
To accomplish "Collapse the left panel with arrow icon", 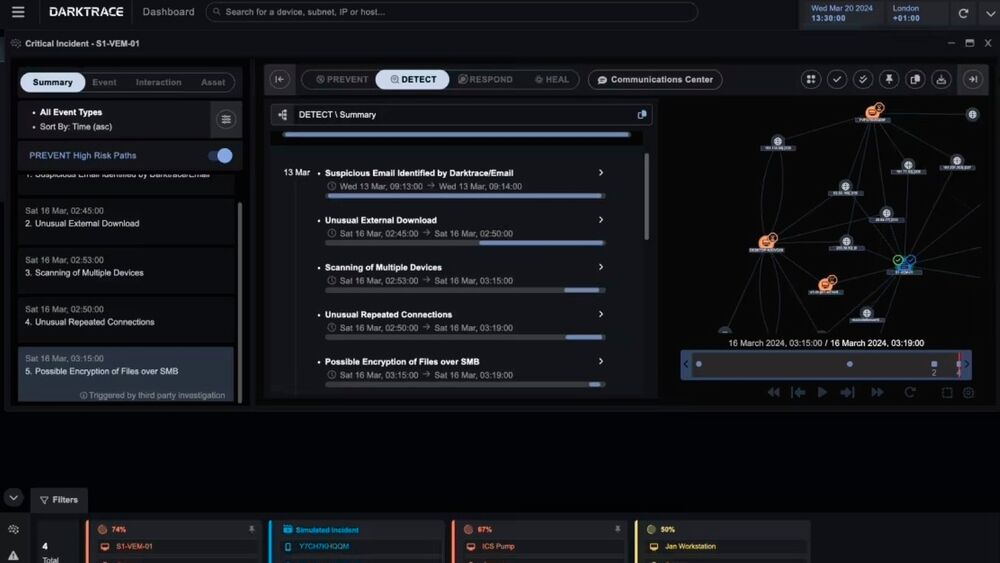I will click(x=280, y=80).
